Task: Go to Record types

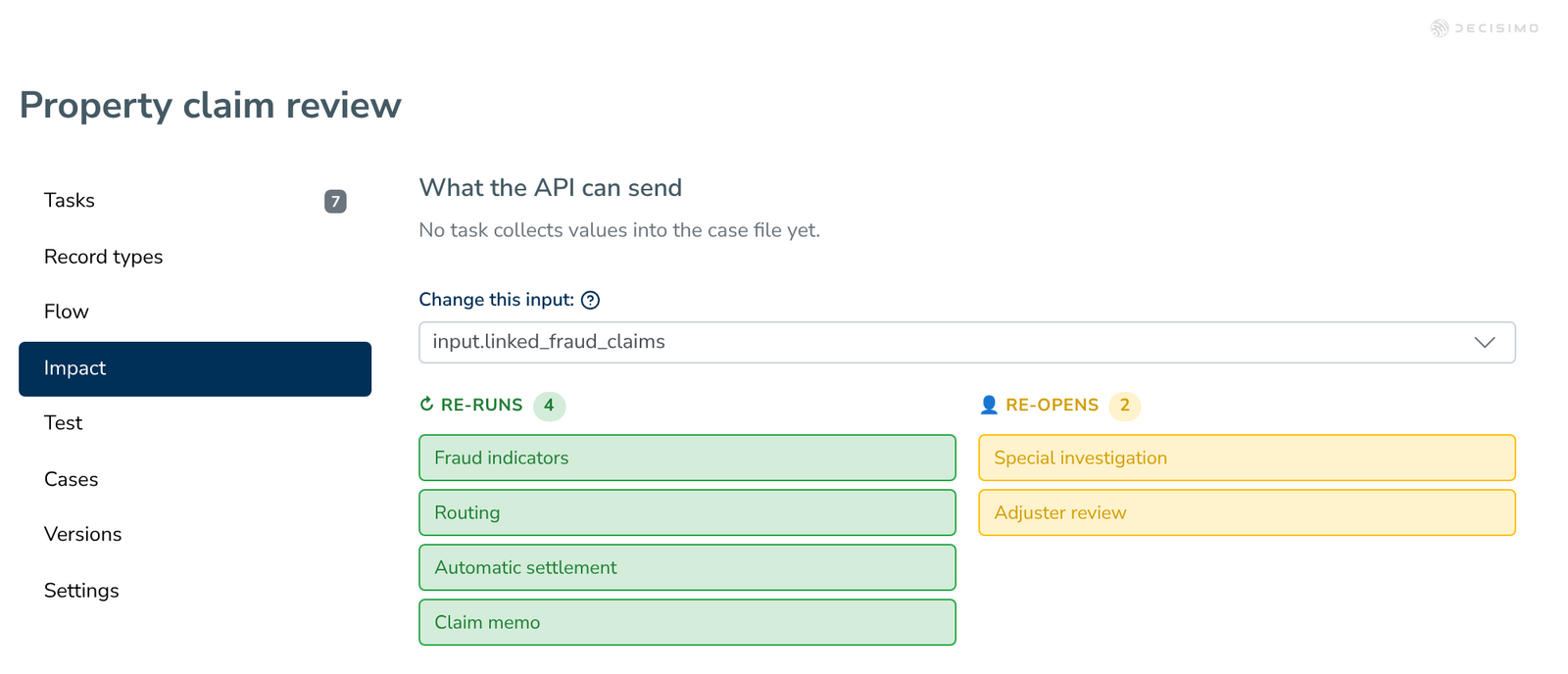Action: (x=195, y=257)
